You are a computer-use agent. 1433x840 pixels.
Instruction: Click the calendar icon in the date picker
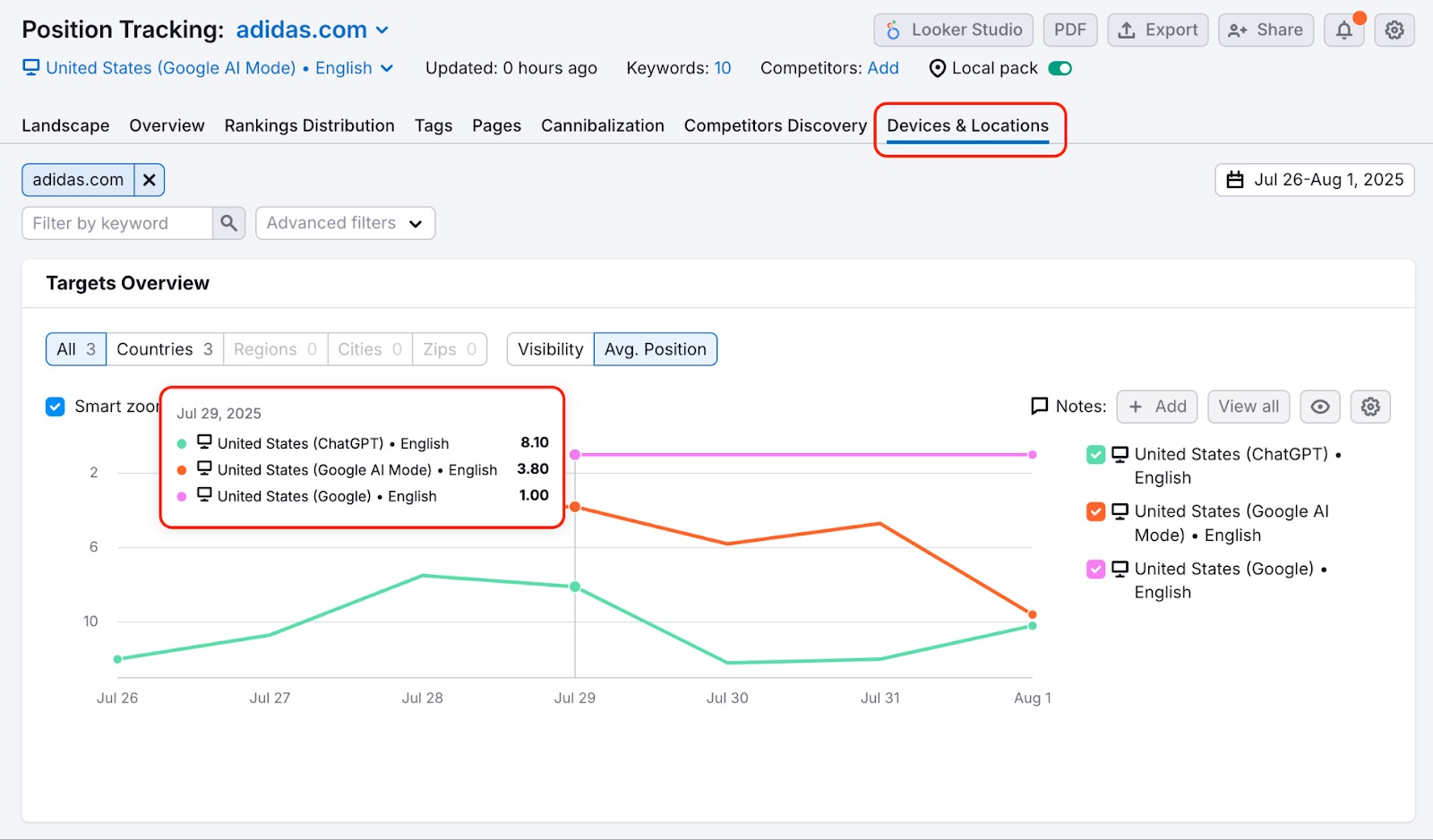point(1235,179)
